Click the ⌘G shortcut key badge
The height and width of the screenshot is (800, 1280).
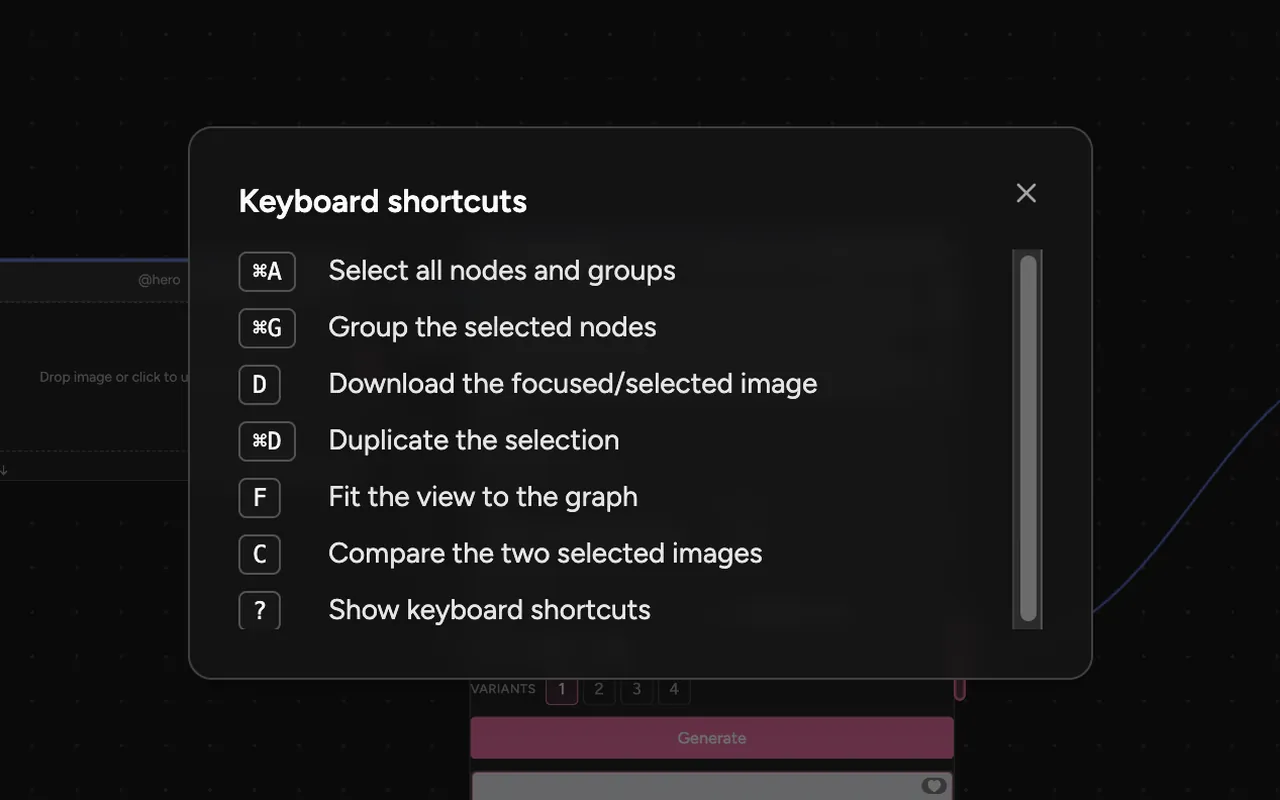click(x=267, y=328)
